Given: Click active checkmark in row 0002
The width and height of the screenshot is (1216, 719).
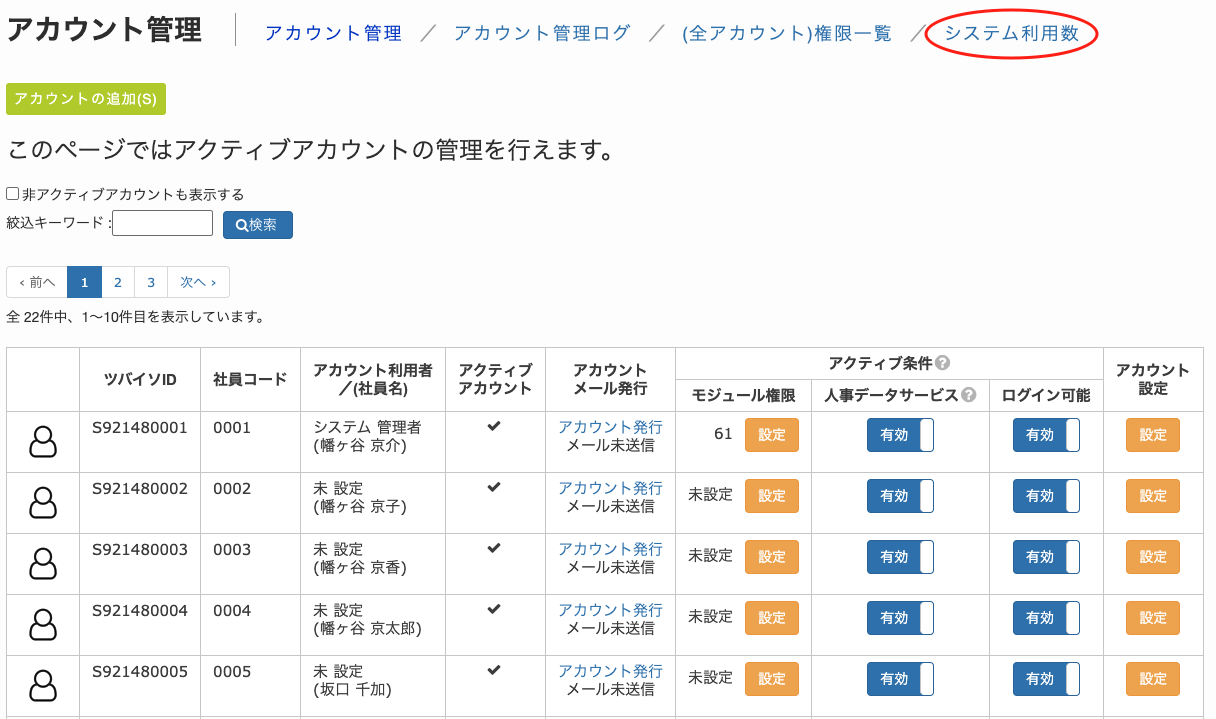Looking at the screenshot, I should click(x=494, y=487).
